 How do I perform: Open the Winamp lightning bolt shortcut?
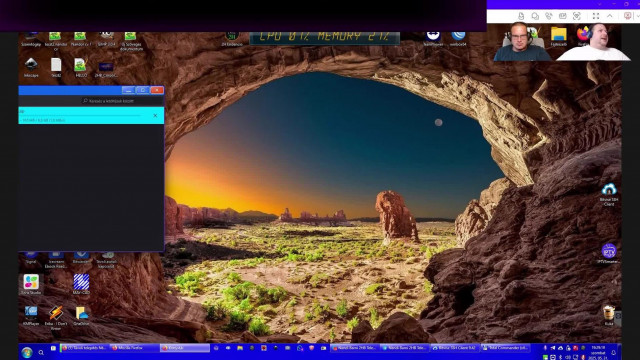[x=56, y=316]
